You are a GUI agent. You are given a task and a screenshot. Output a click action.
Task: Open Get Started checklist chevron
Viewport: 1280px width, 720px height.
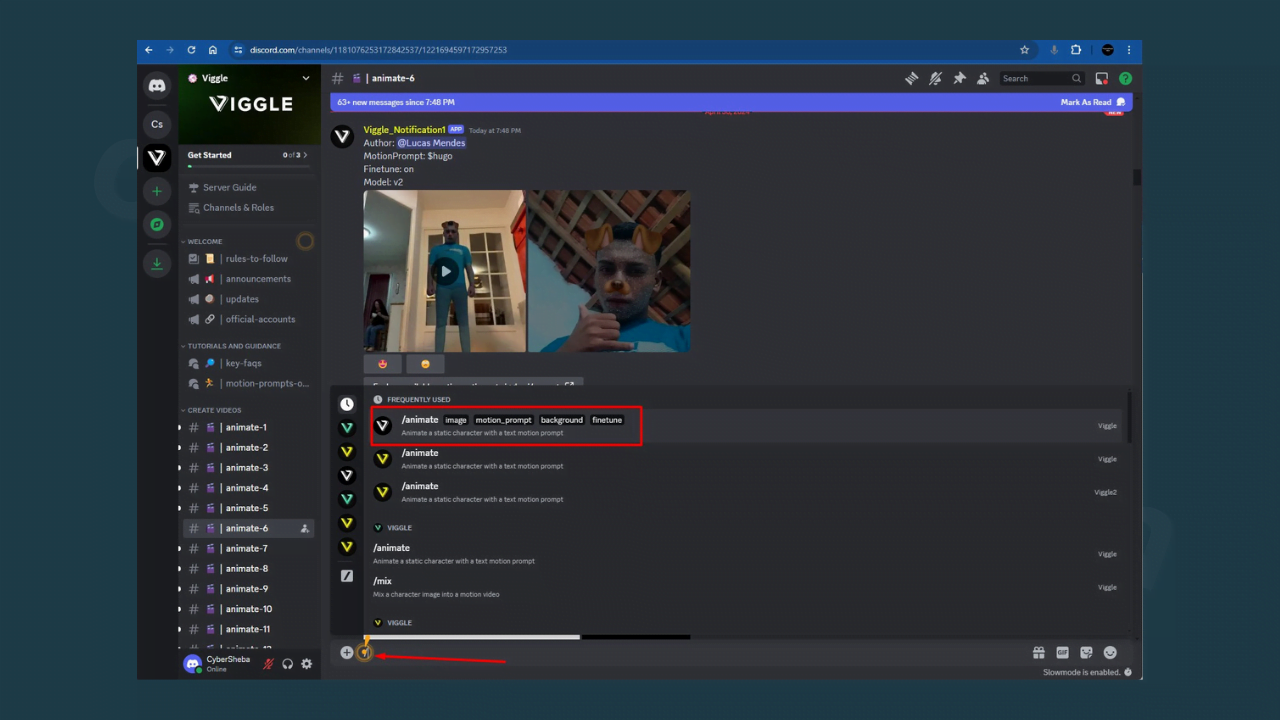(305, 155)
